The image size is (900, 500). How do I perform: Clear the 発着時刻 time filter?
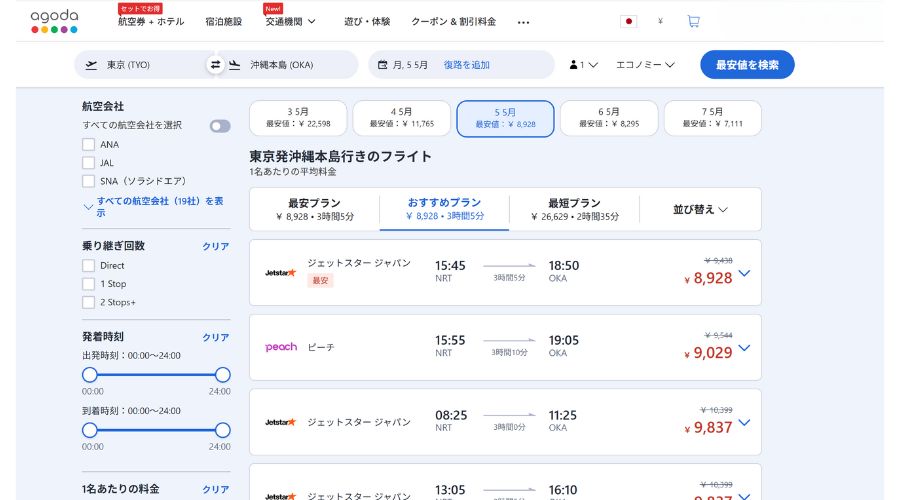[x=216, y=338]
